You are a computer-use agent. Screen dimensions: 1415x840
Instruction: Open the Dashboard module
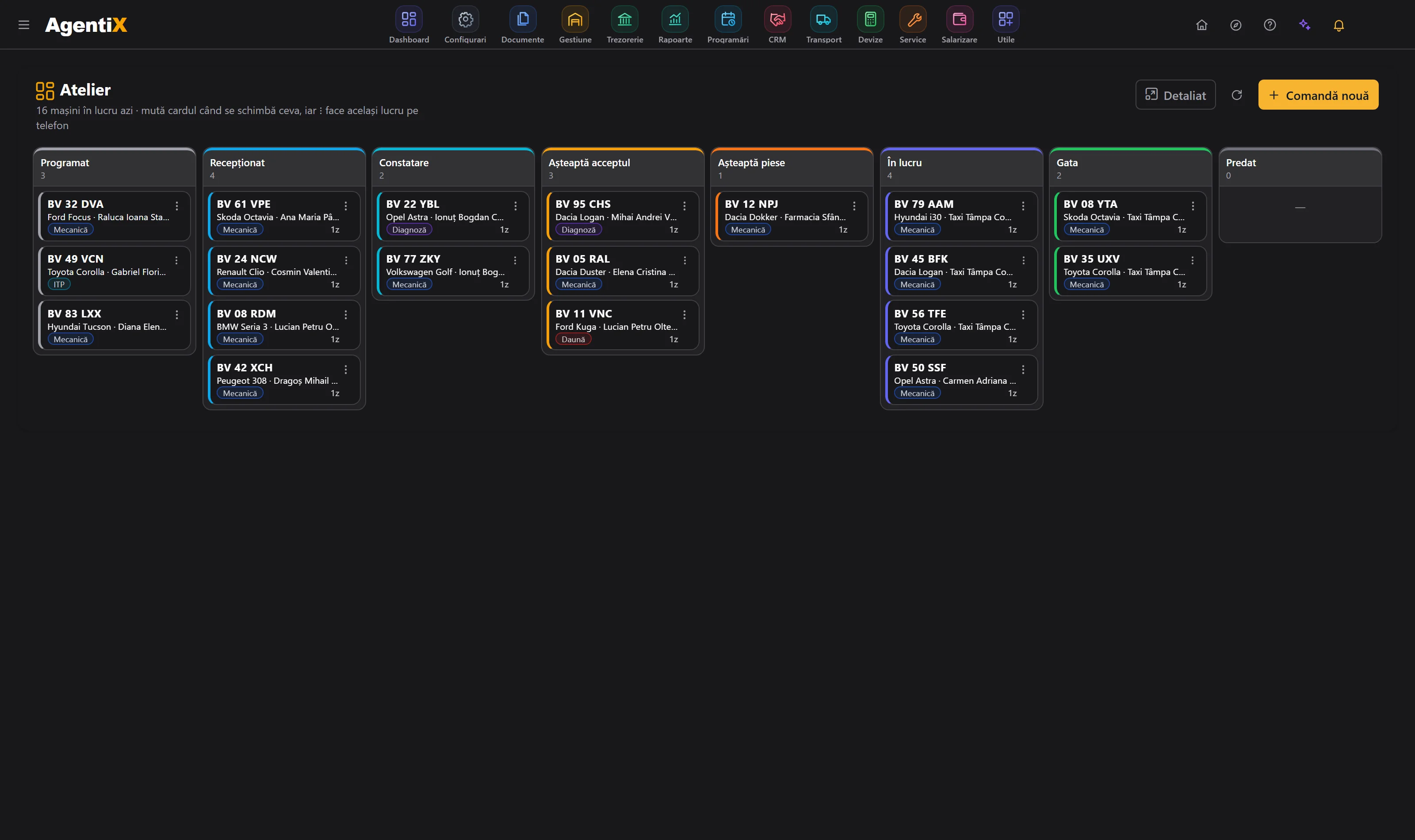pos(409,26)
